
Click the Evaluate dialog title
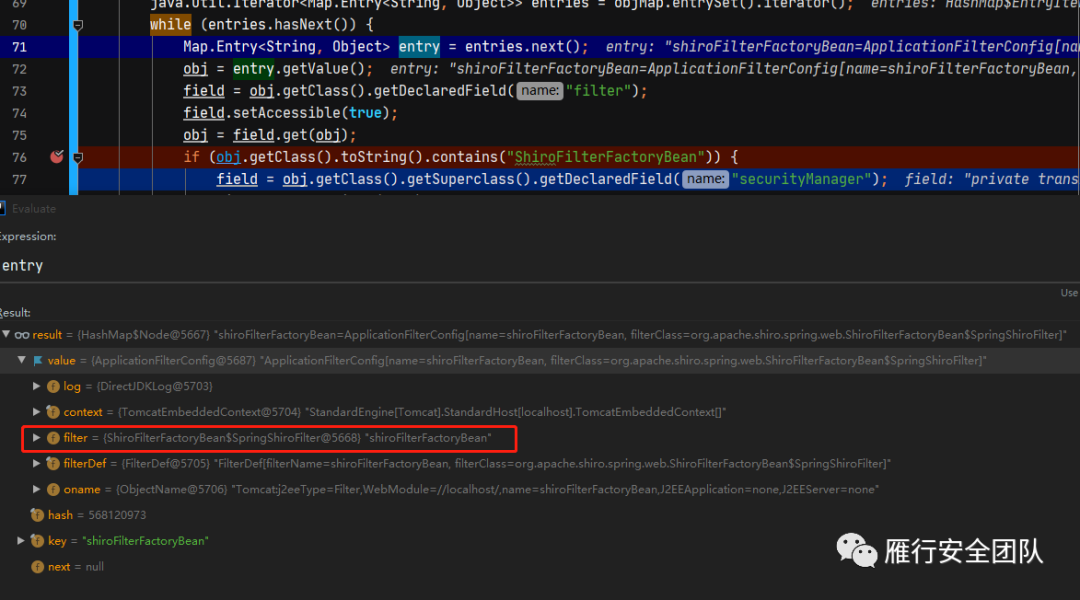34,209
